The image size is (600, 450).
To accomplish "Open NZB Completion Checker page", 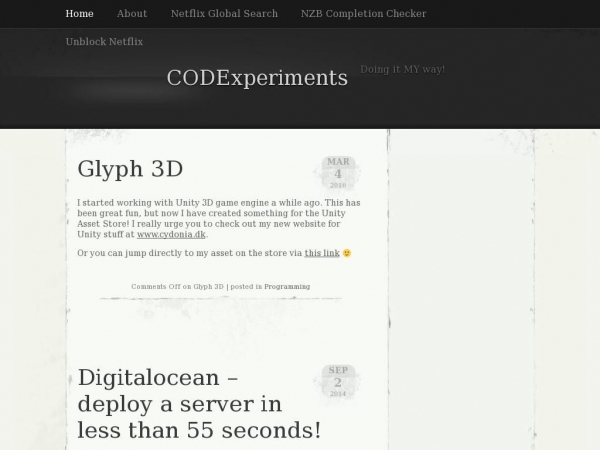I will pos(363,13).
